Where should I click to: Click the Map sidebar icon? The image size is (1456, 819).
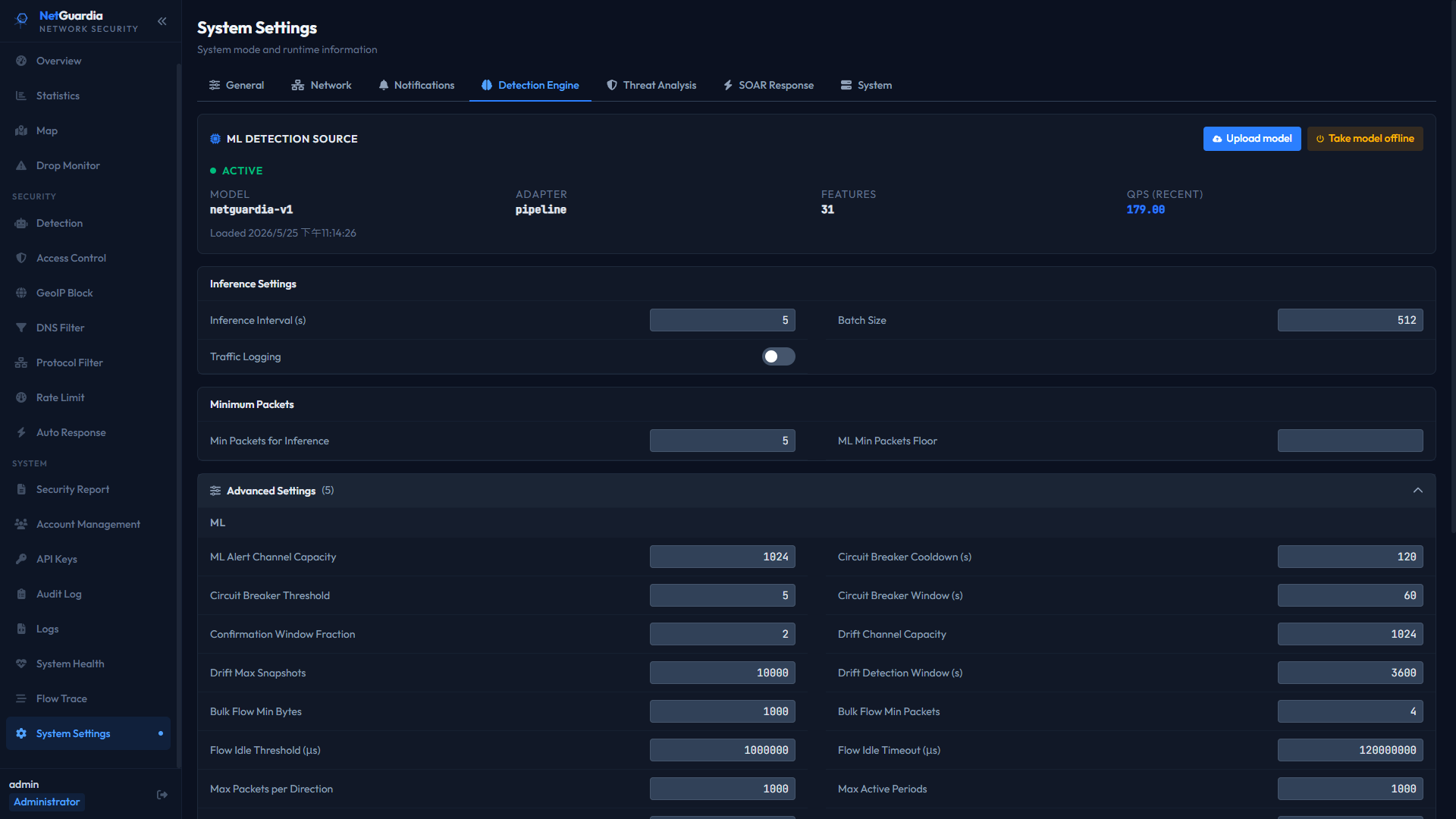(21, 130)
